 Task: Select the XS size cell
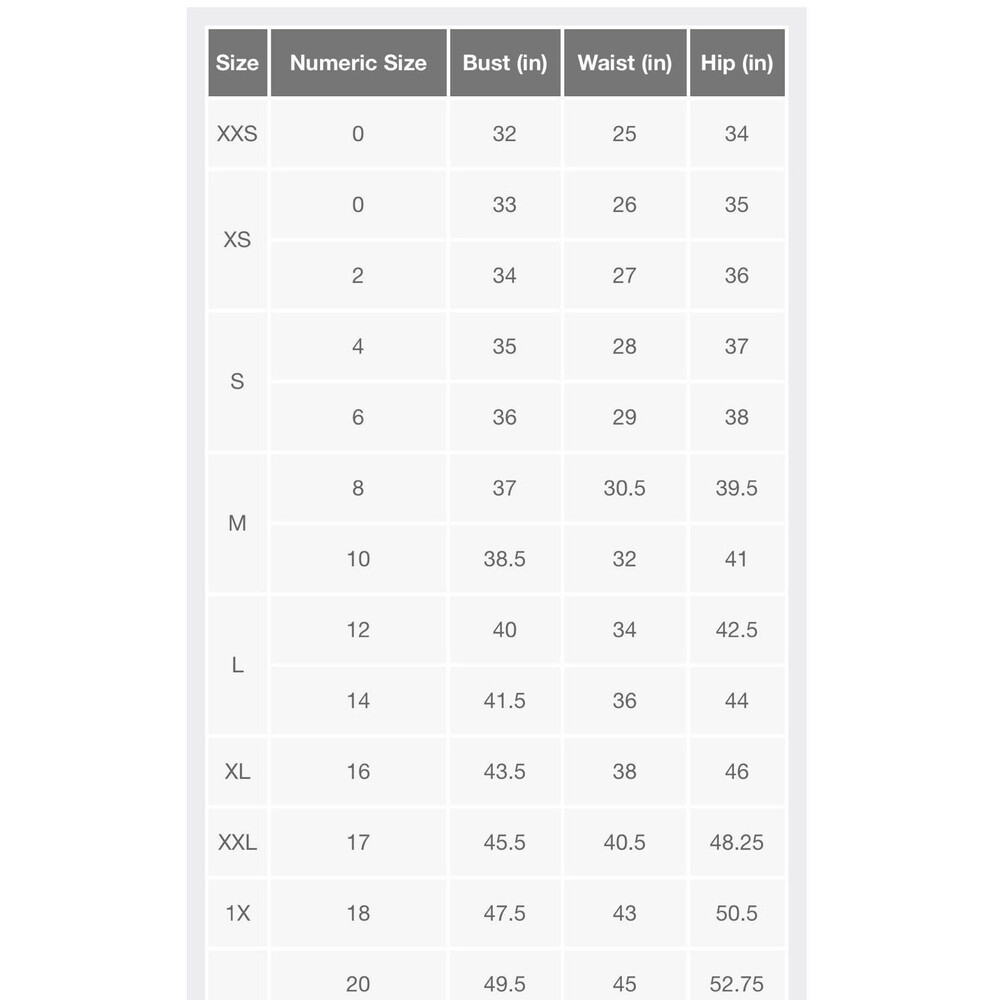coord(237,240)
